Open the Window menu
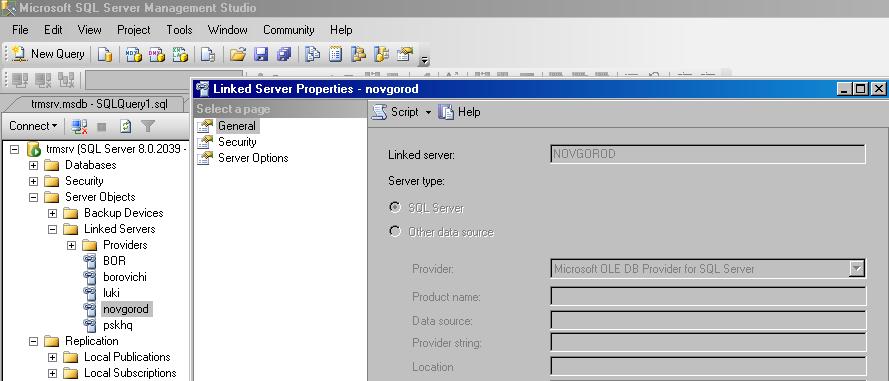The height and width of the screenshot is (381, 889). coord(227,30)
